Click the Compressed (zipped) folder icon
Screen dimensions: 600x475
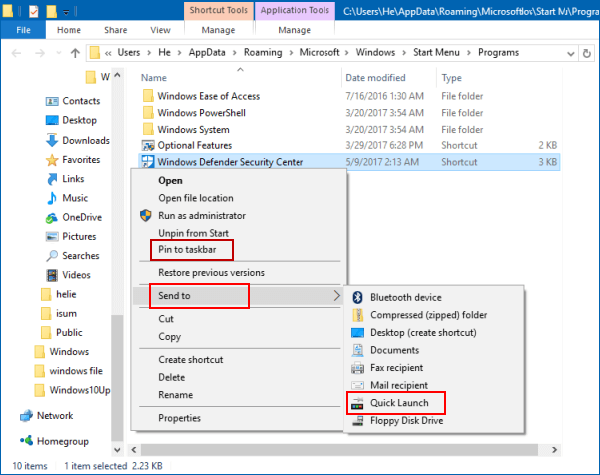click(x=357, y=315)
